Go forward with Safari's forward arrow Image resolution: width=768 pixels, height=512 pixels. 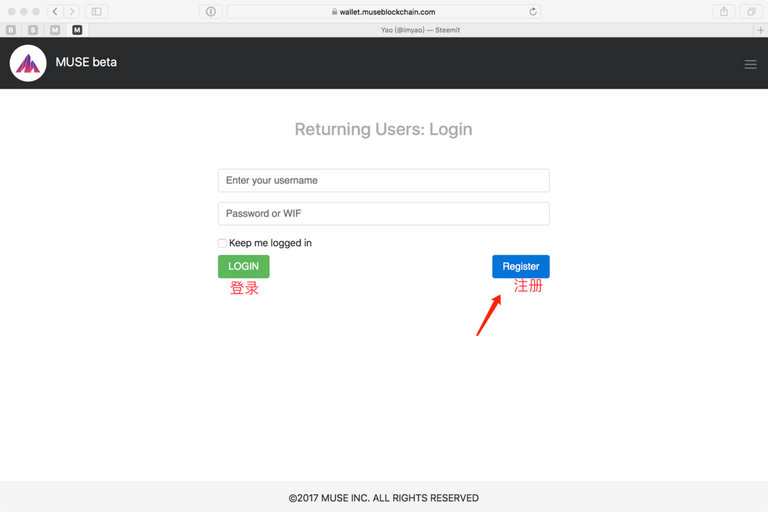coord(72,11)
